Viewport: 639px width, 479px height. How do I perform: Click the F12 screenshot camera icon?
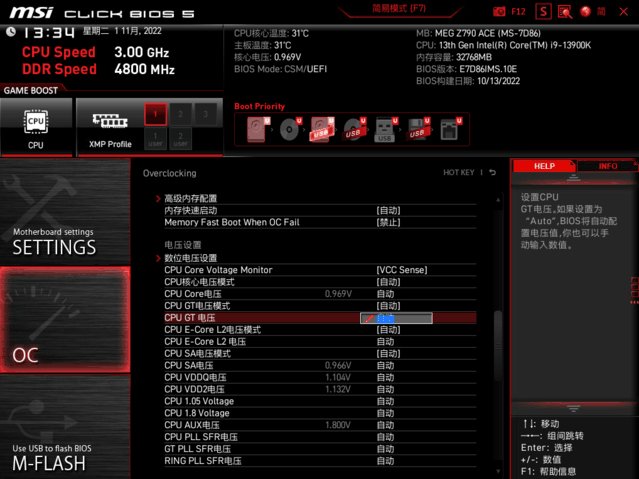click(x=500, y=11)
